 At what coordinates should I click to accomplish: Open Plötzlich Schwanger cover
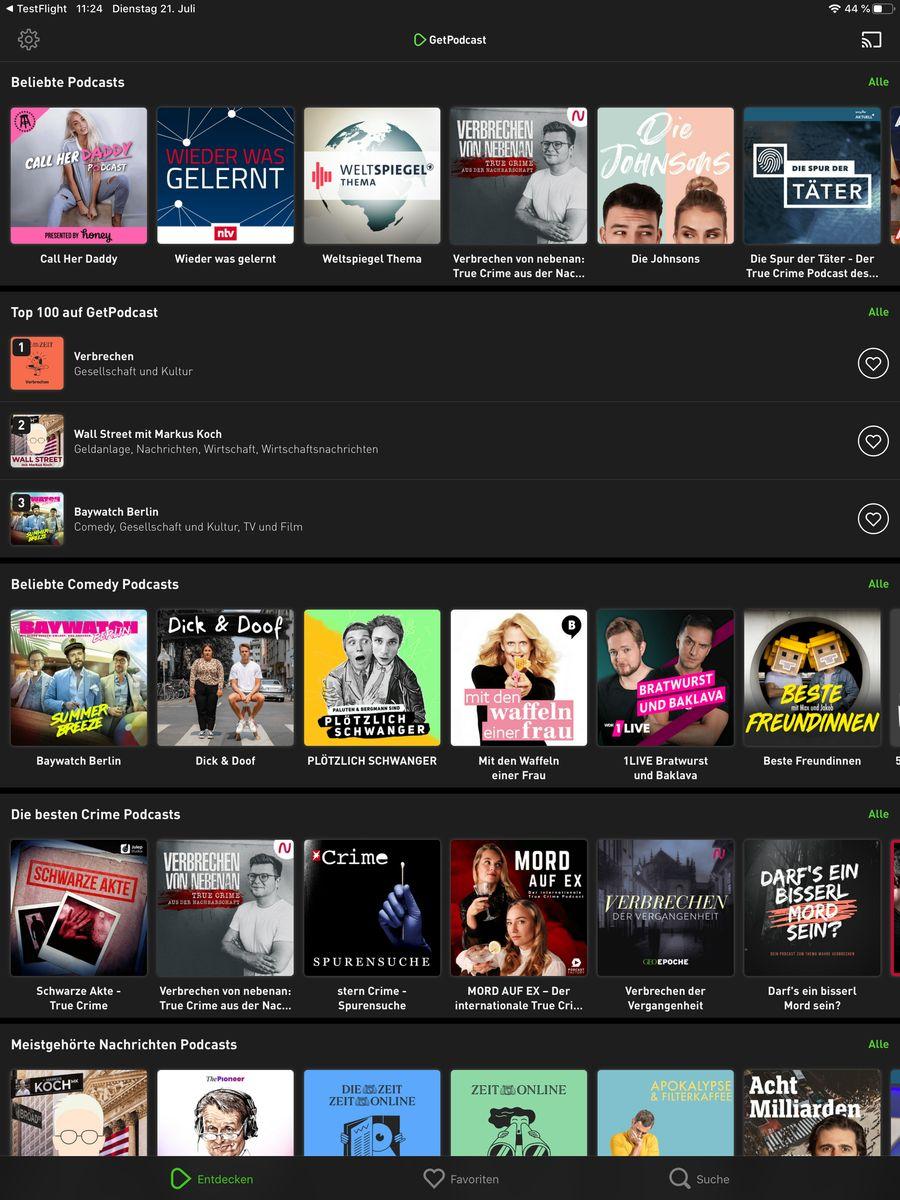372,678
